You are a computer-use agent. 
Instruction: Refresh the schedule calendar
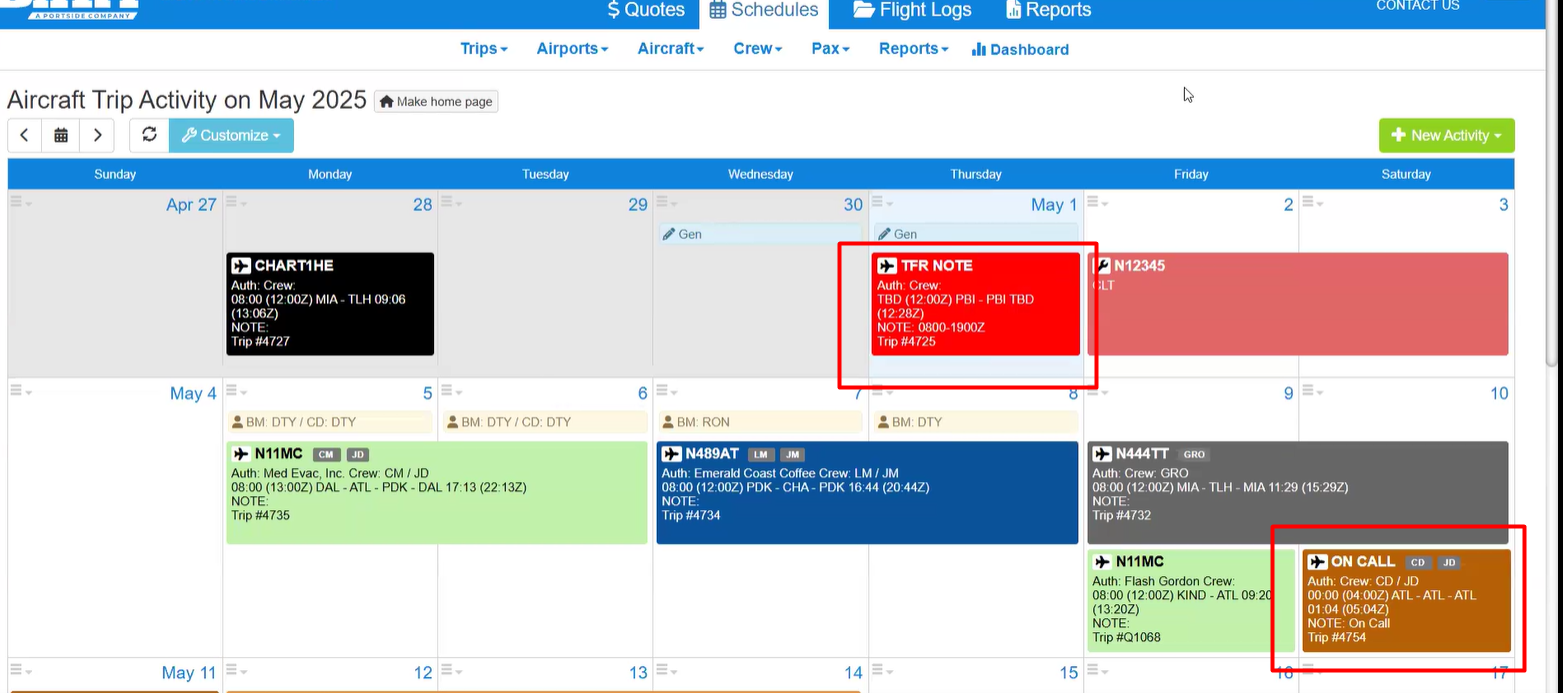(x=149, y=135)
